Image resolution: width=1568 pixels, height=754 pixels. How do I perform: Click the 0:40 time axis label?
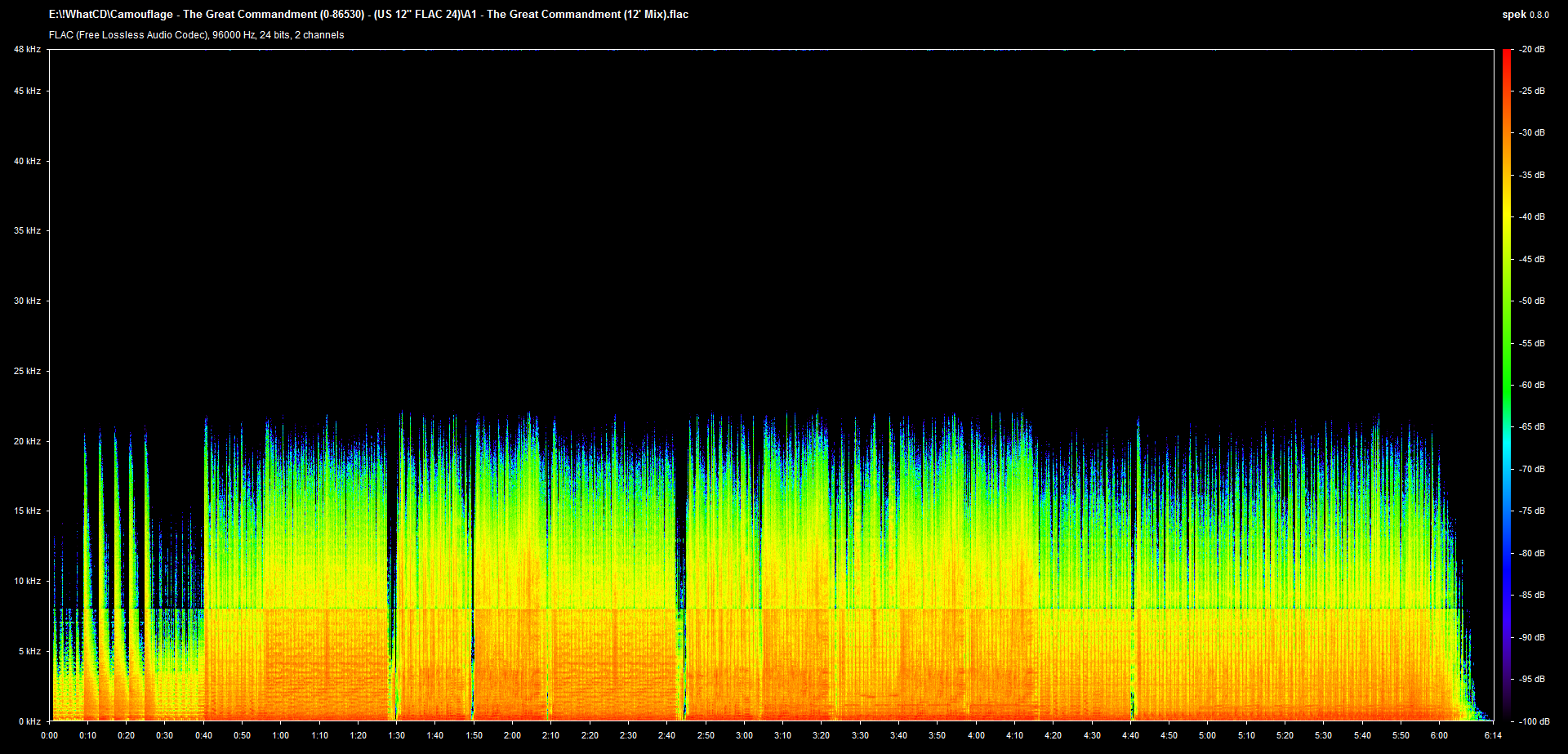[203, 735]
